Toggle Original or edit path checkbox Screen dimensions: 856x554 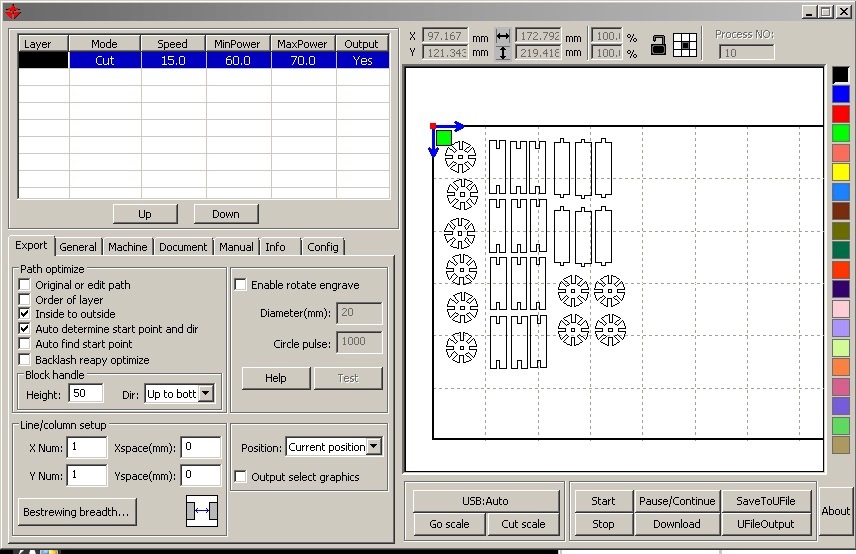(x=25, y=284)
